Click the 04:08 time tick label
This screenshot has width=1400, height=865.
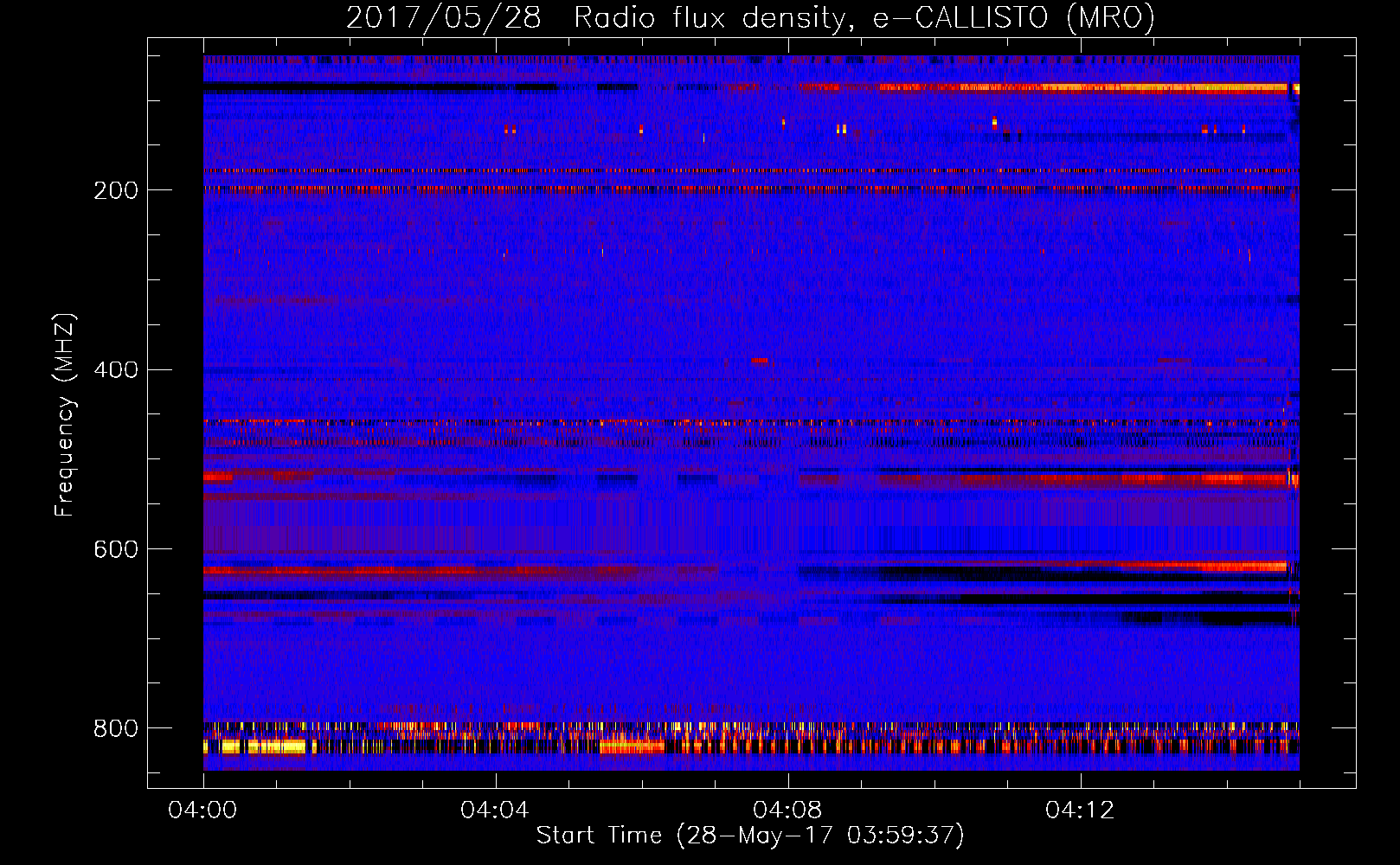[x=787, y=811]
